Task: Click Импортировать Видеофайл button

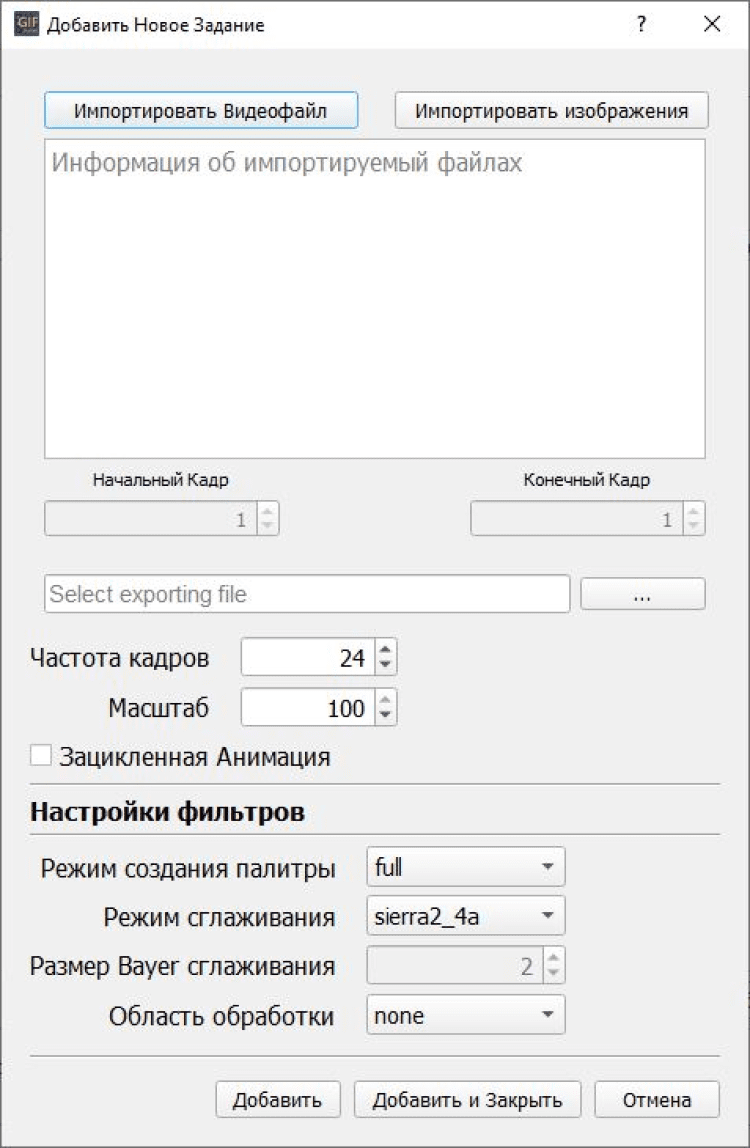Action: click(200, 111)
